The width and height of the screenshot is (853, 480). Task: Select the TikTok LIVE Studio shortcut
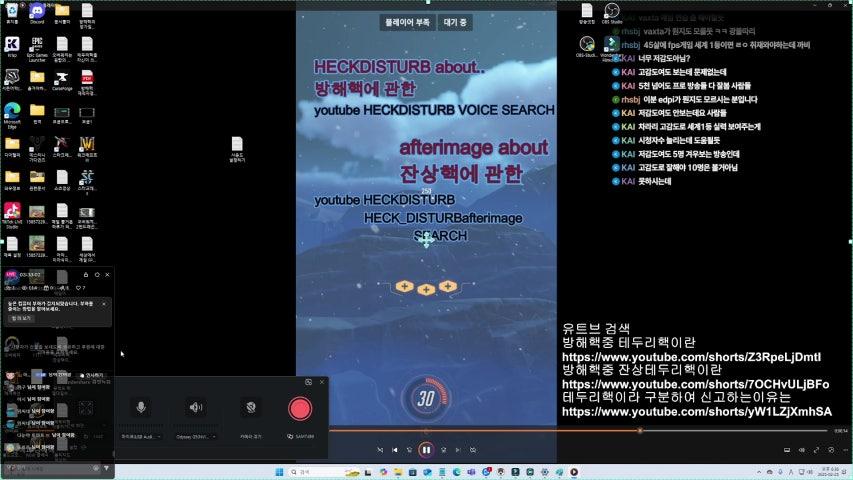[x=12, y=215]
